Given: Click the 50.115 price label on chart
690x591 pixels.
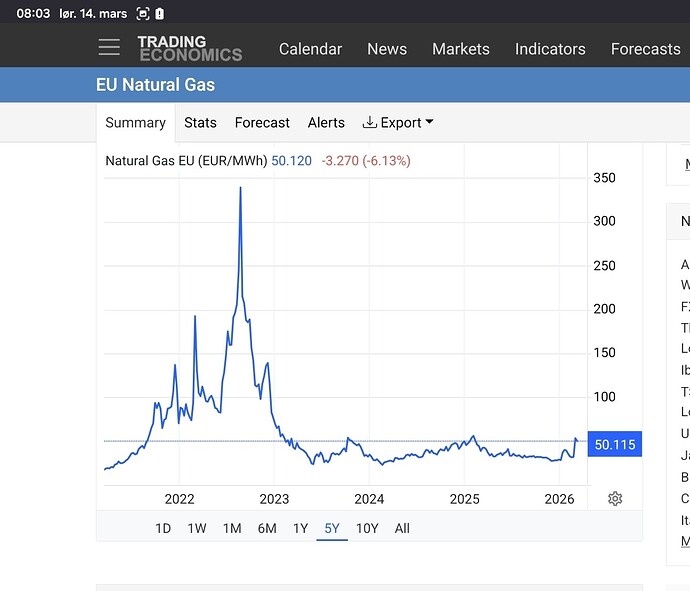Looking at the screenshot, I should click(x=614, y=445).
